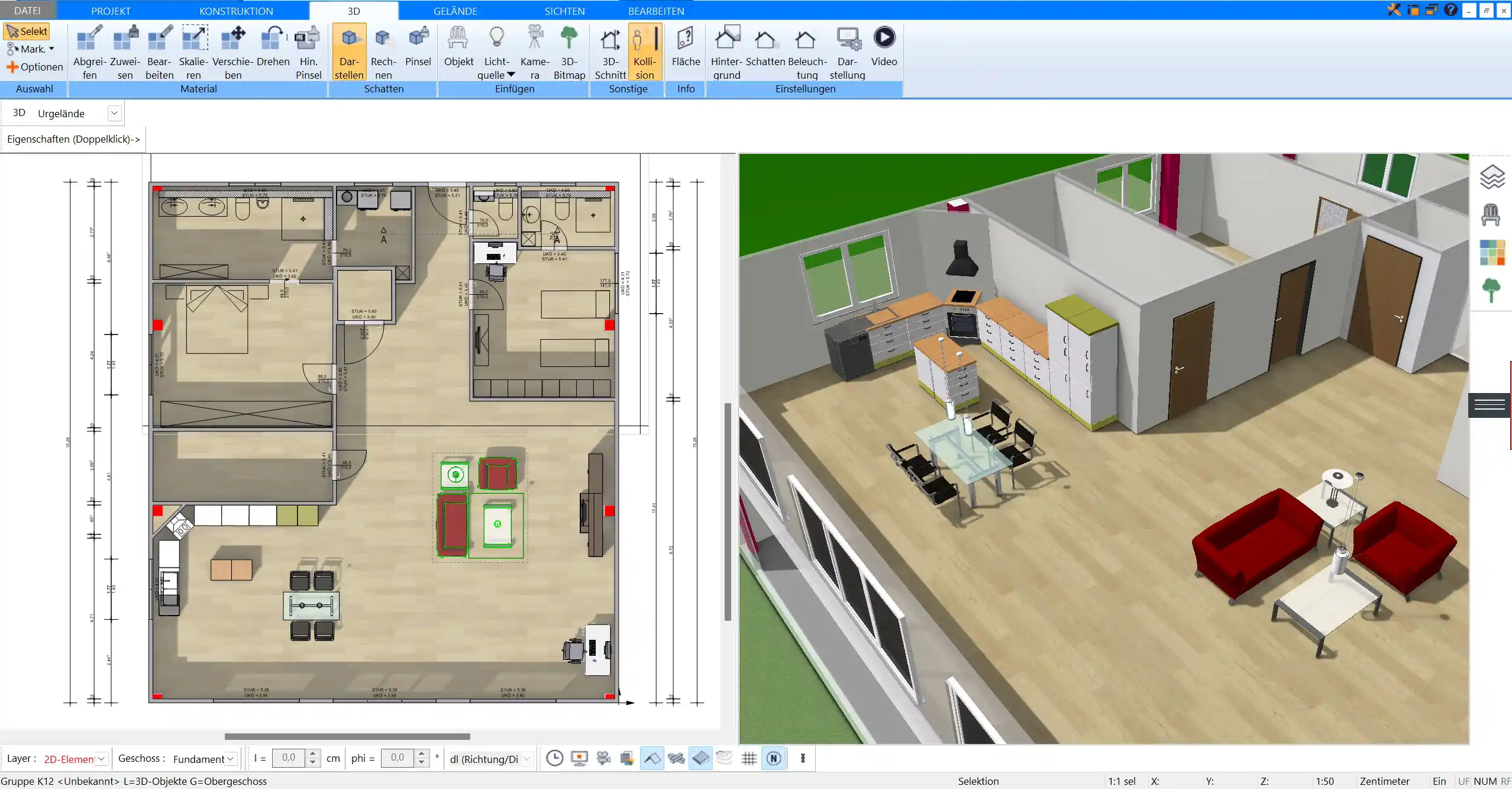Click the horizontal scrollbar of plan view
Screen dimensions: 1512x789
[347, 736]
